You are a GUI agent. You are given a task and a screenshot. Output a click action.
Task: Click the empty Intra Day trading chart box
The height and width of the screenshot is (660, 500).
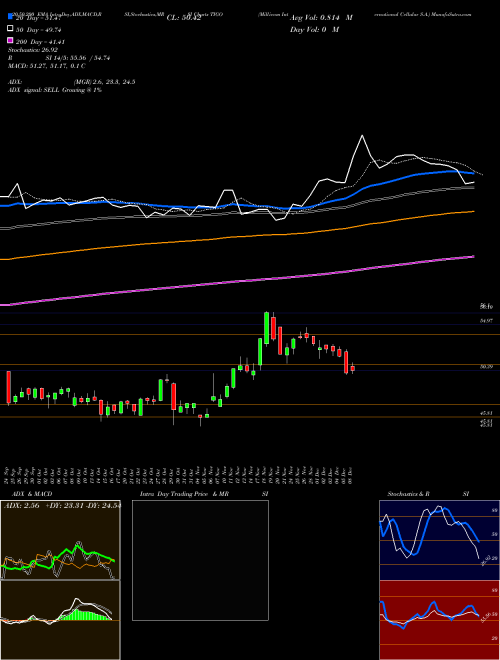[200, 560]
